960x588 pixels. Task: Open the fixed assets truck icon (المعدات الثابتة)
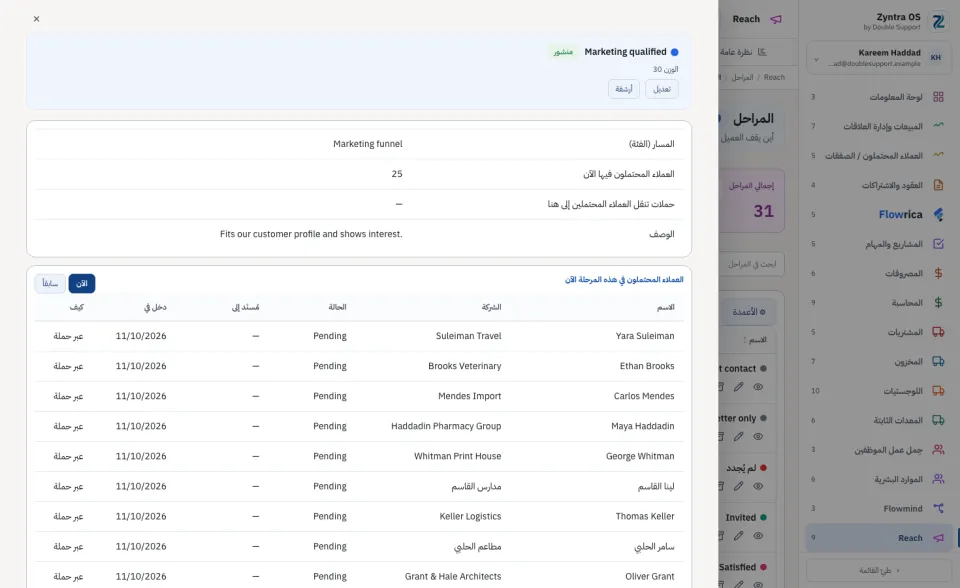[x=938, y=420]
